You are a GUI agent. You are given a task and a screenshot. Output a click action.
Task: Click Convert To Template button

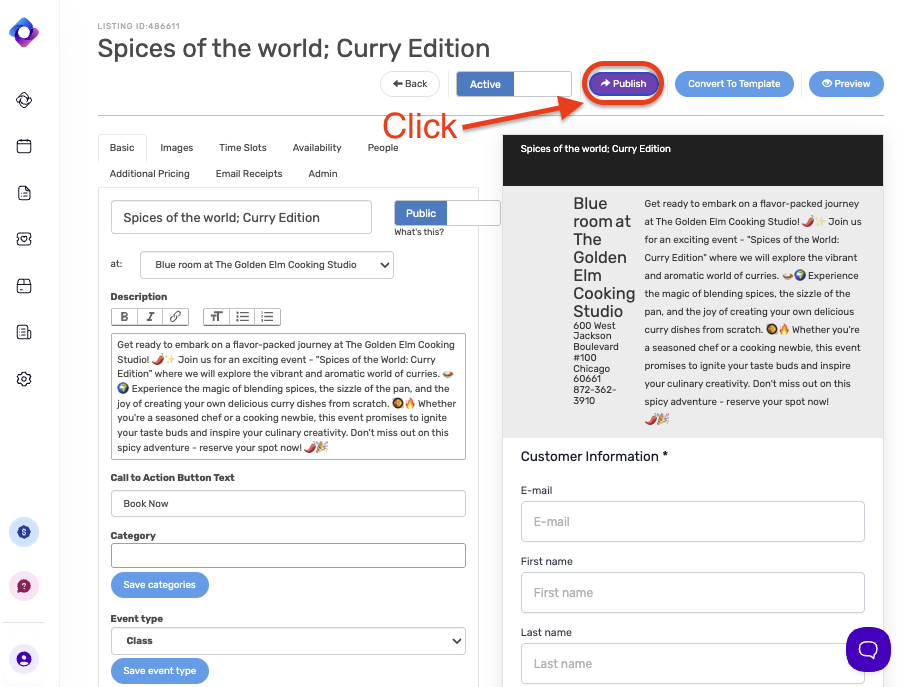coord(734,84)
